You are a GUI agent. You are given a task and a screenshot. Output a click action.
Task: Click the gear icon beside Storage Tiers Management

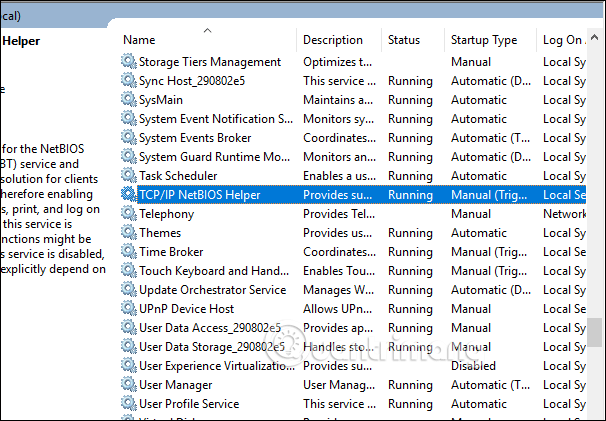[x=128, y=62]
